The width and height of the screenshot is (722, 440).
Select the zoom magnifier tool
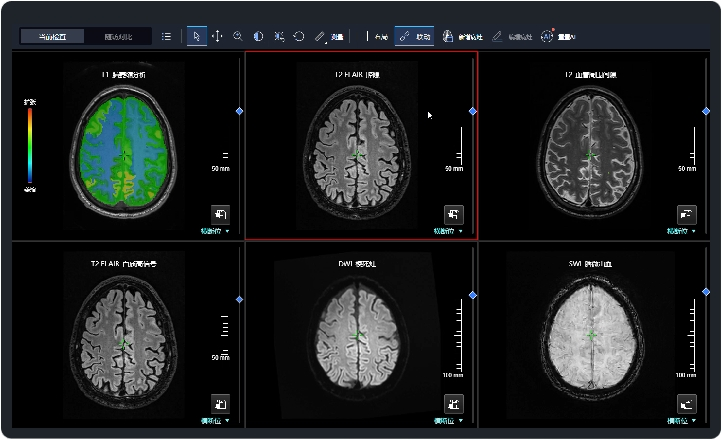coord(238,36)
